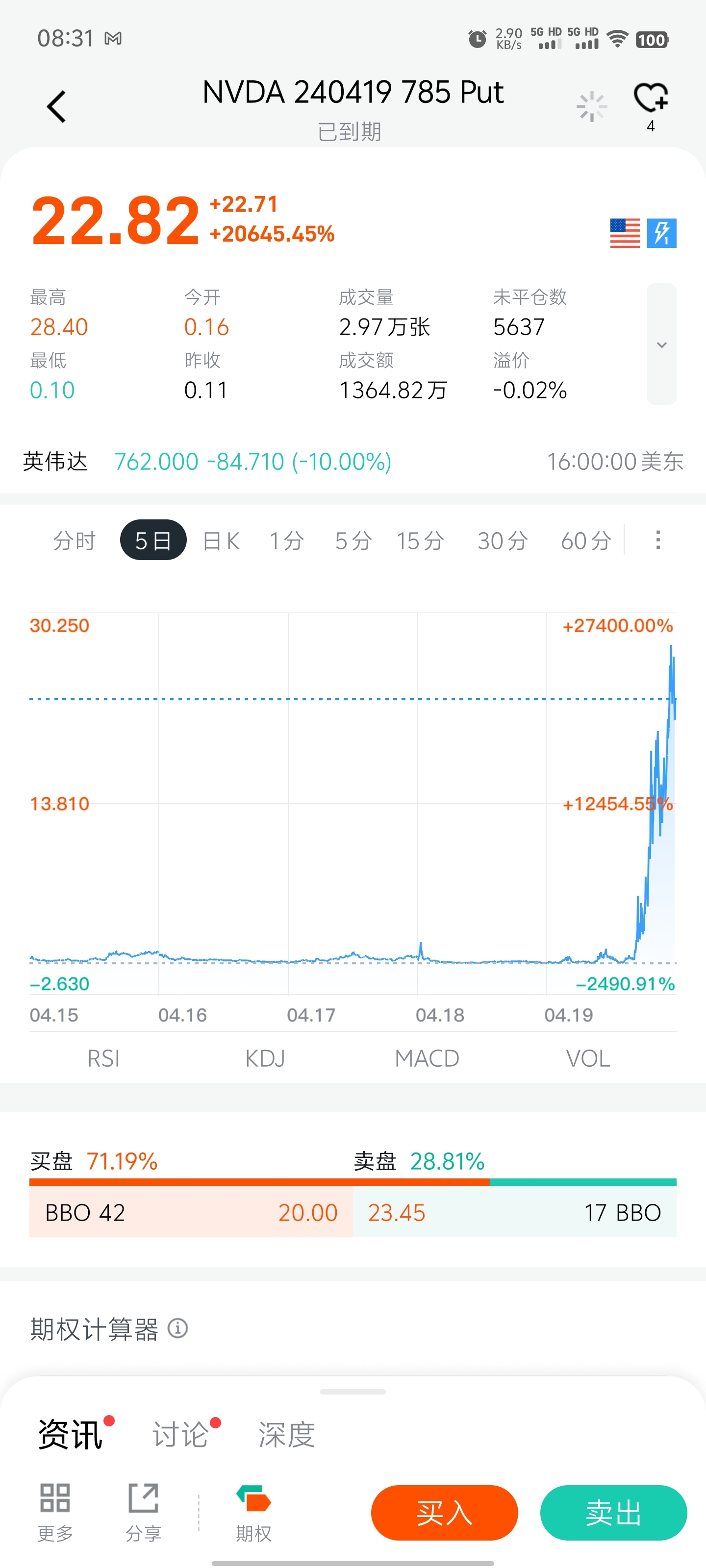Open more chart period options
Viewport: 706px width, 1568px height.
click(657, 540)
